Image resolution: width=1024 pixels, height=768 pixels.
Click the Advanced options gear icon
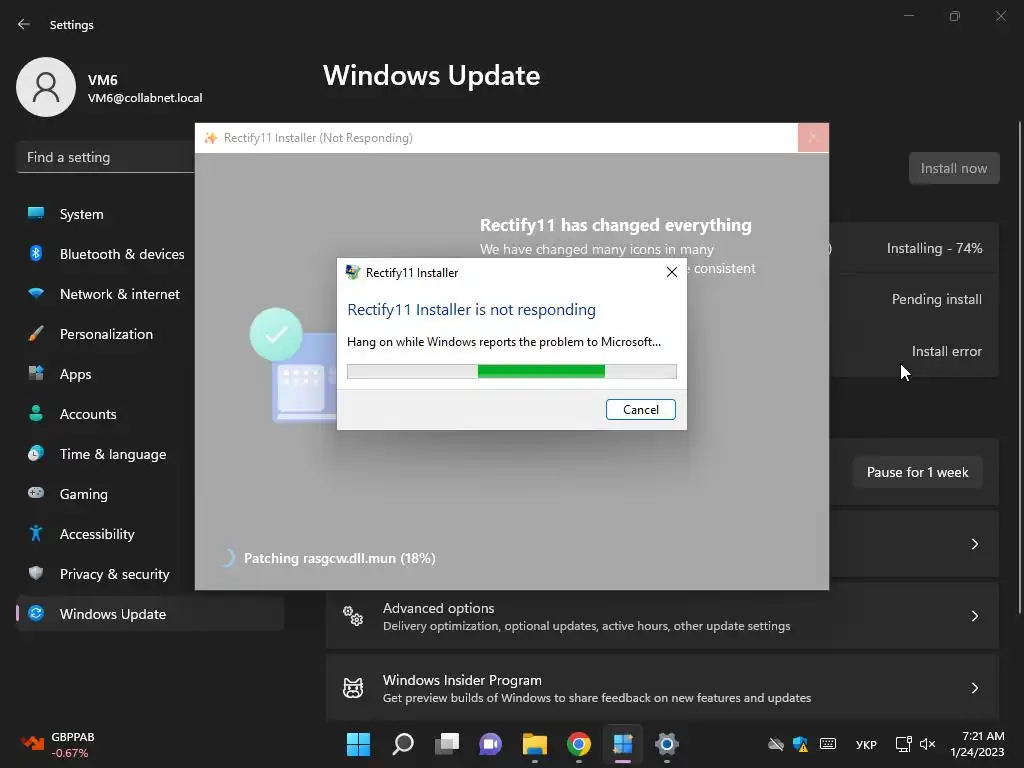[353, 616]
